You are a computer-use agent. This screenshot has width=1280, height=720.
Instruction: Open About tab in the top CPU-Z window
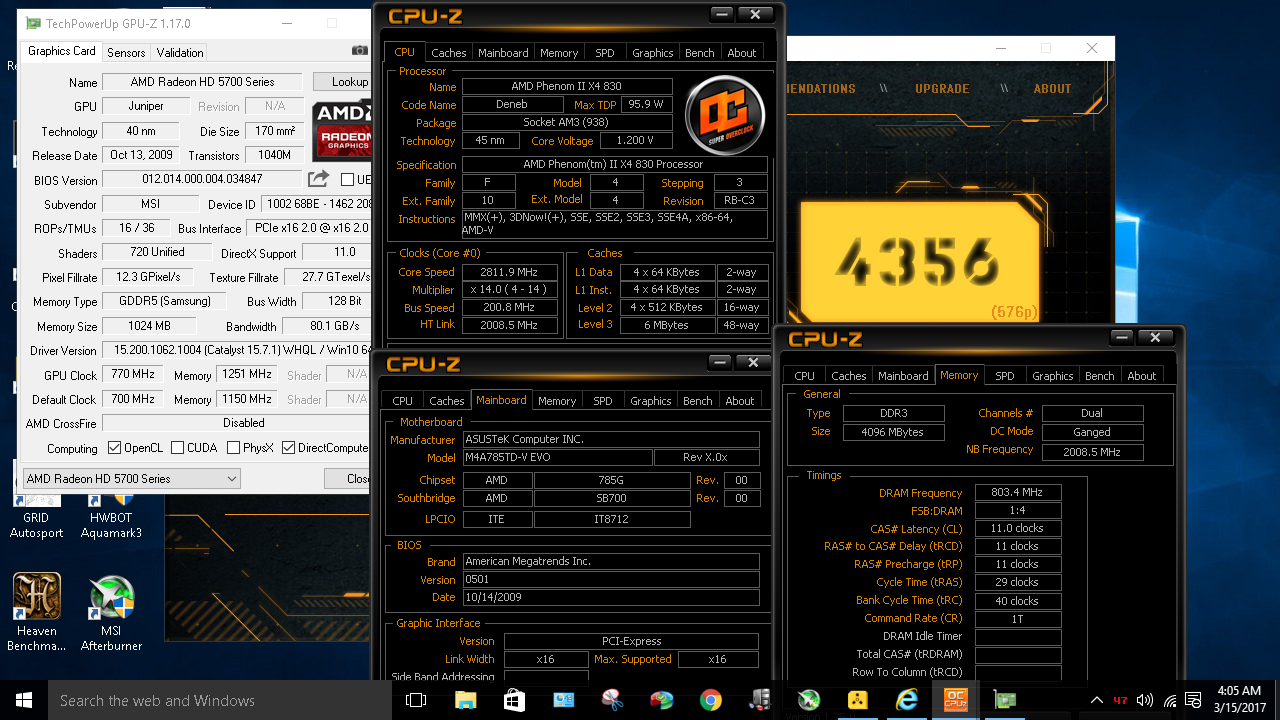pos(742,53)
